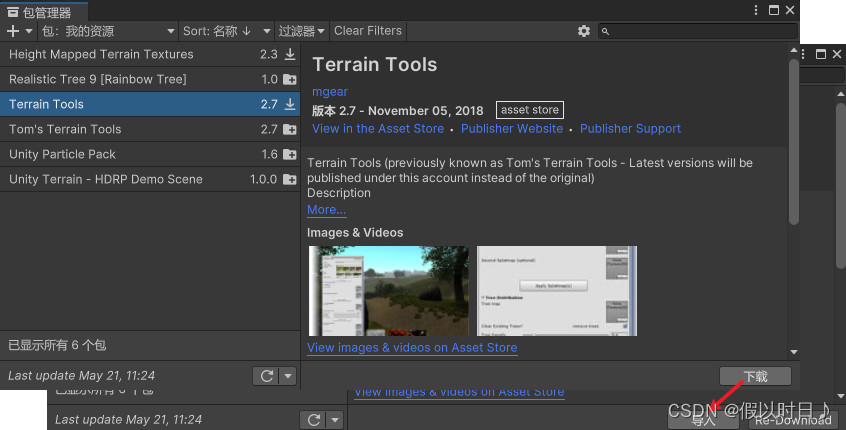Click download icon on Height Mapped Terrain Textures row

[x=290, y=54]
